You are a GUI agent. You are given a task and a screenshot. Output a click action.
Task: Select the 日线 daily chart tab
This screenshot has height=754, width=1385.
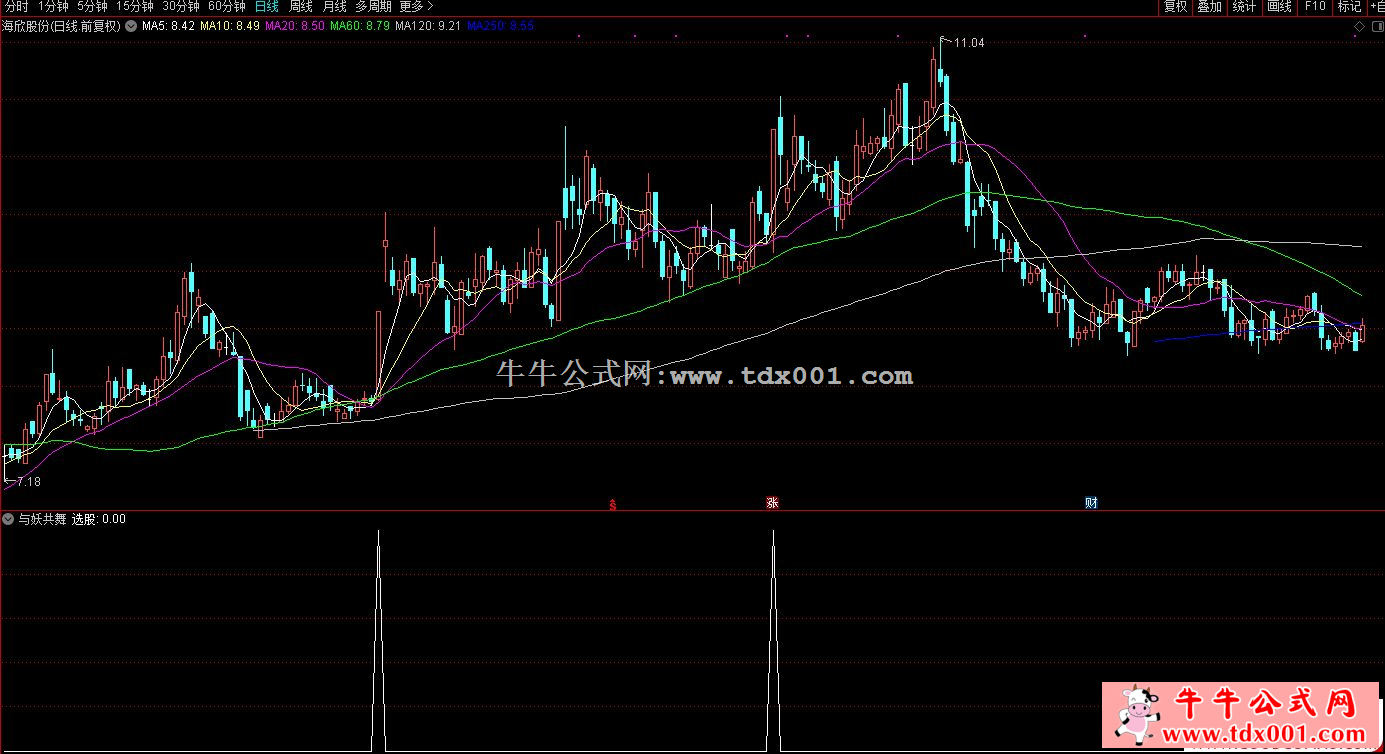pyautogui.click(x=267, y=6)
